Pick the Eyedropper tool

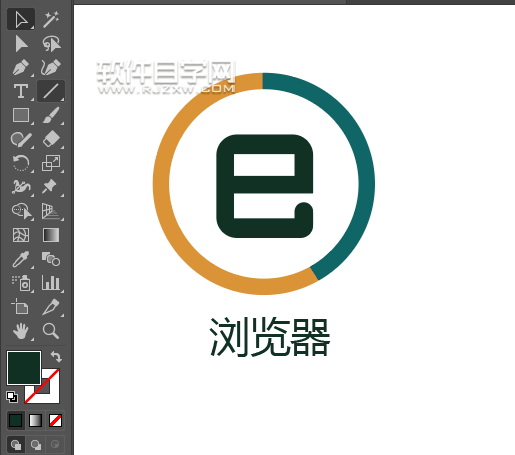[x=21, y=259]
